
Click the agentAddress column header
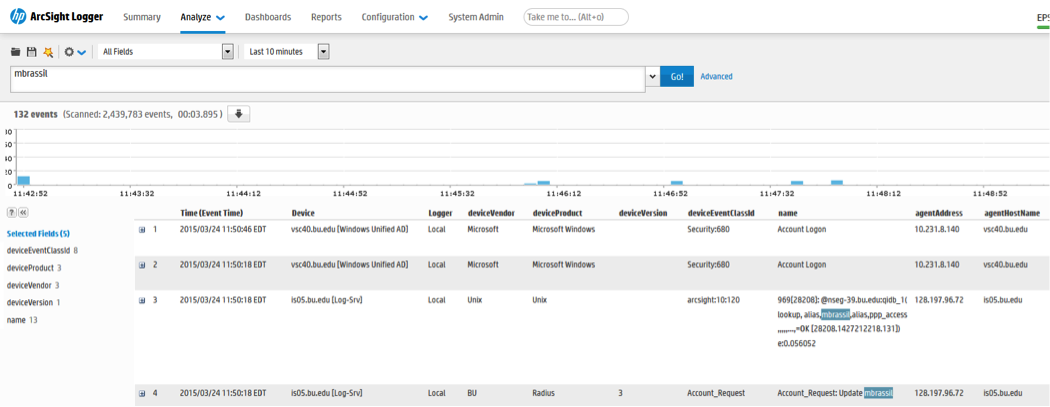pyautogui.click(x=938, y=213)
